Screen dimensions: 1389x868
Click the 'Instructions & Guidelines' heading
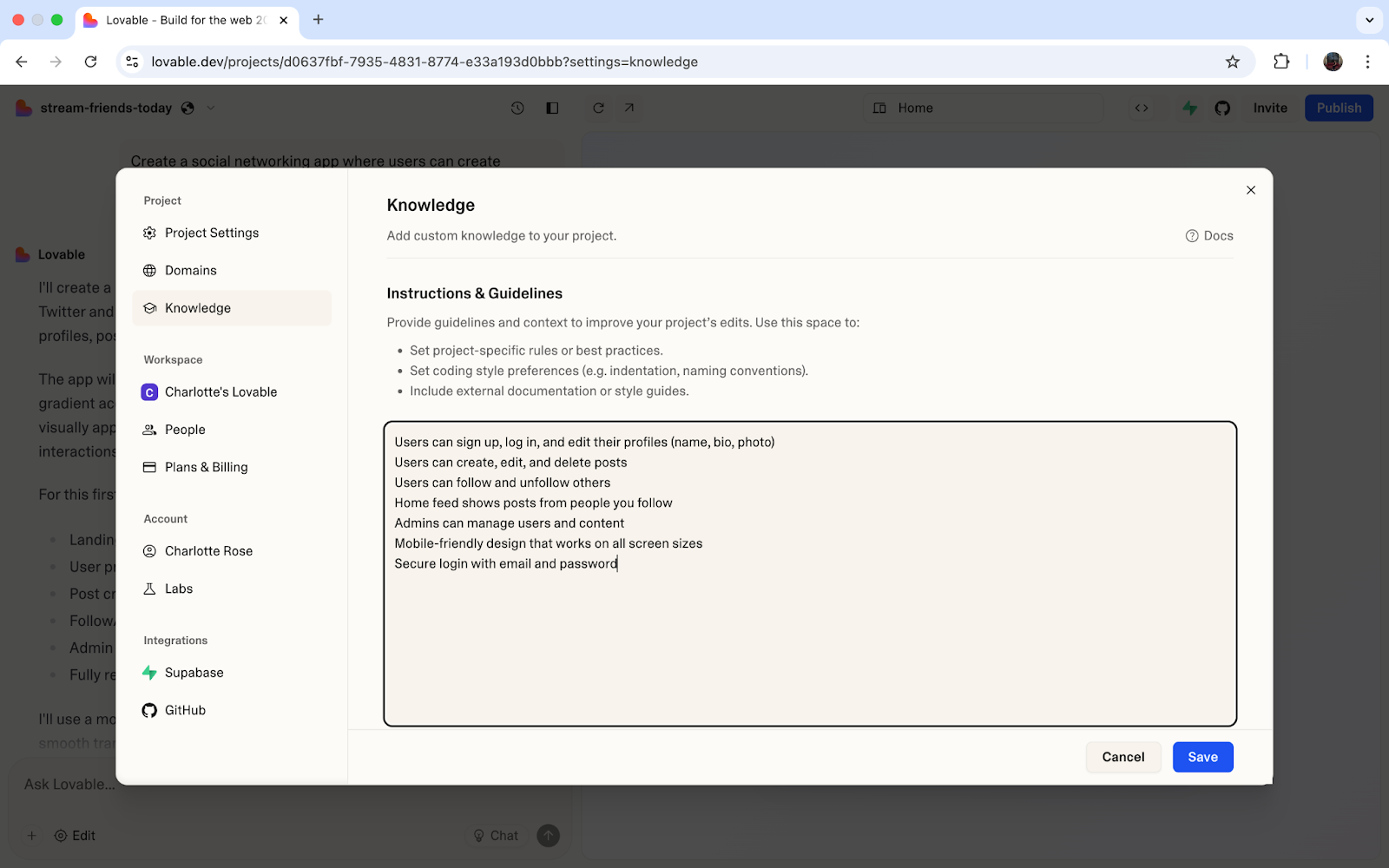[475, 293]
